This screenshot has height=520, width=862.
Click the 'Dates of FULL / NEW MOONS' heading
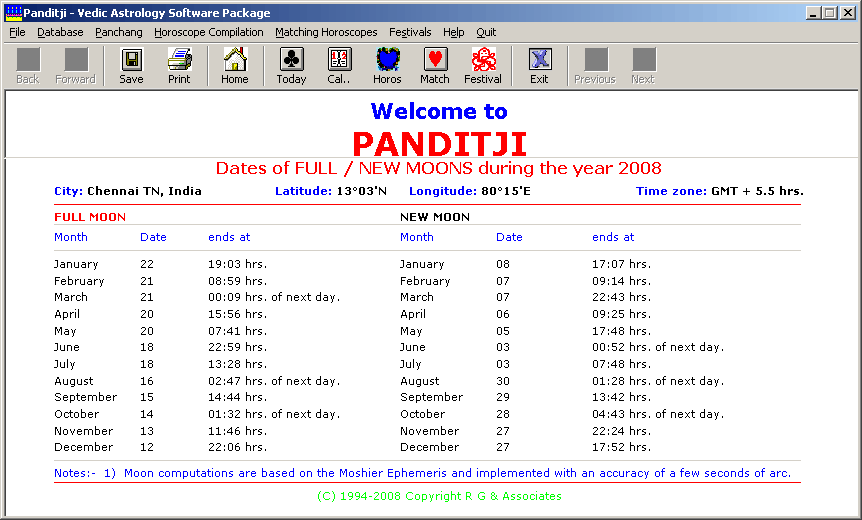point(439,168)
